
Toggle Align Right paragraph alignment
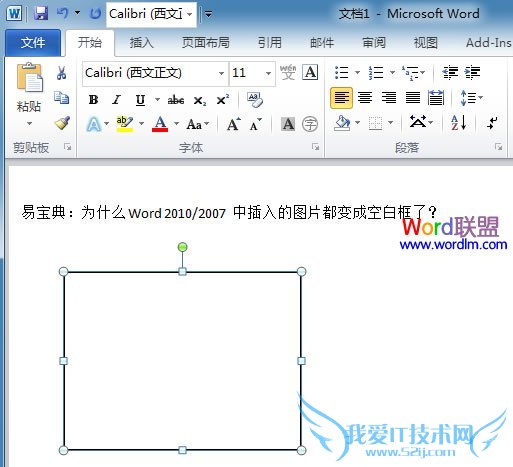tap(389, 98)
